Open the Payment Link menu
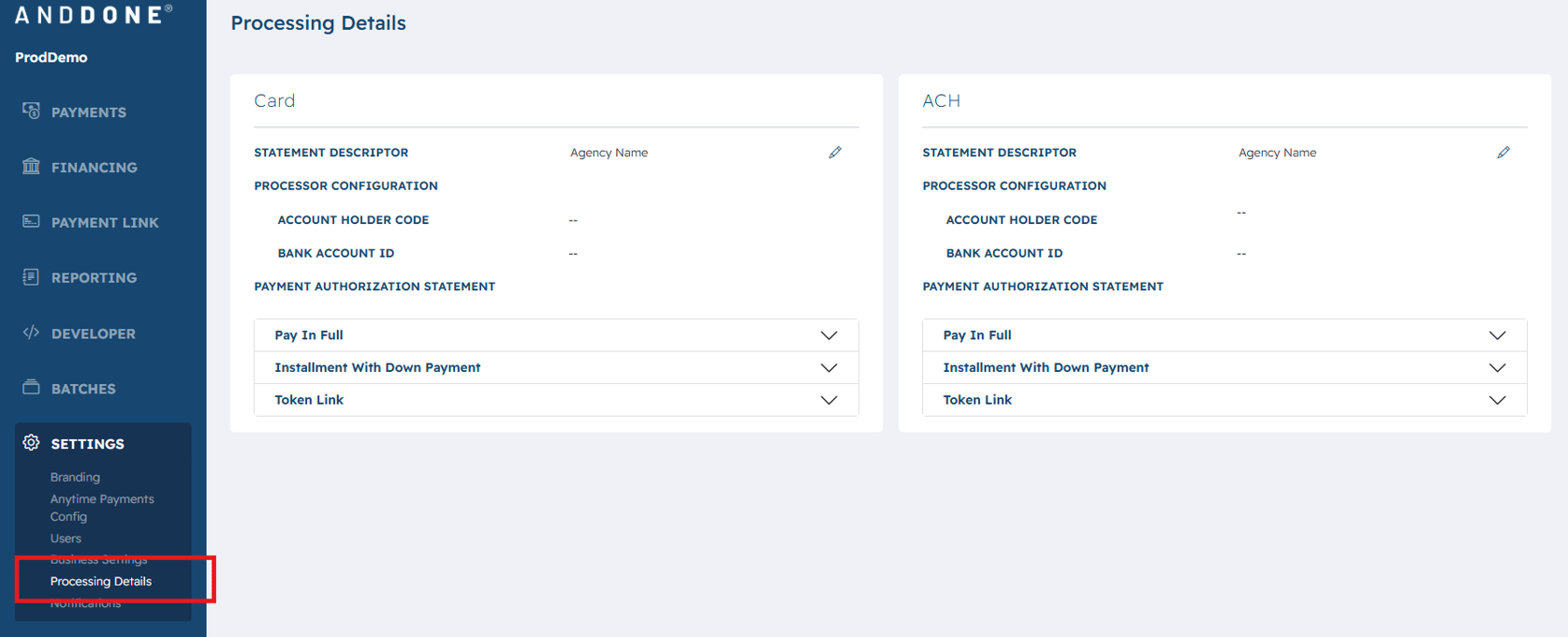The width and height of the screenshot is (1568, 637). click(x=105, y=223)
